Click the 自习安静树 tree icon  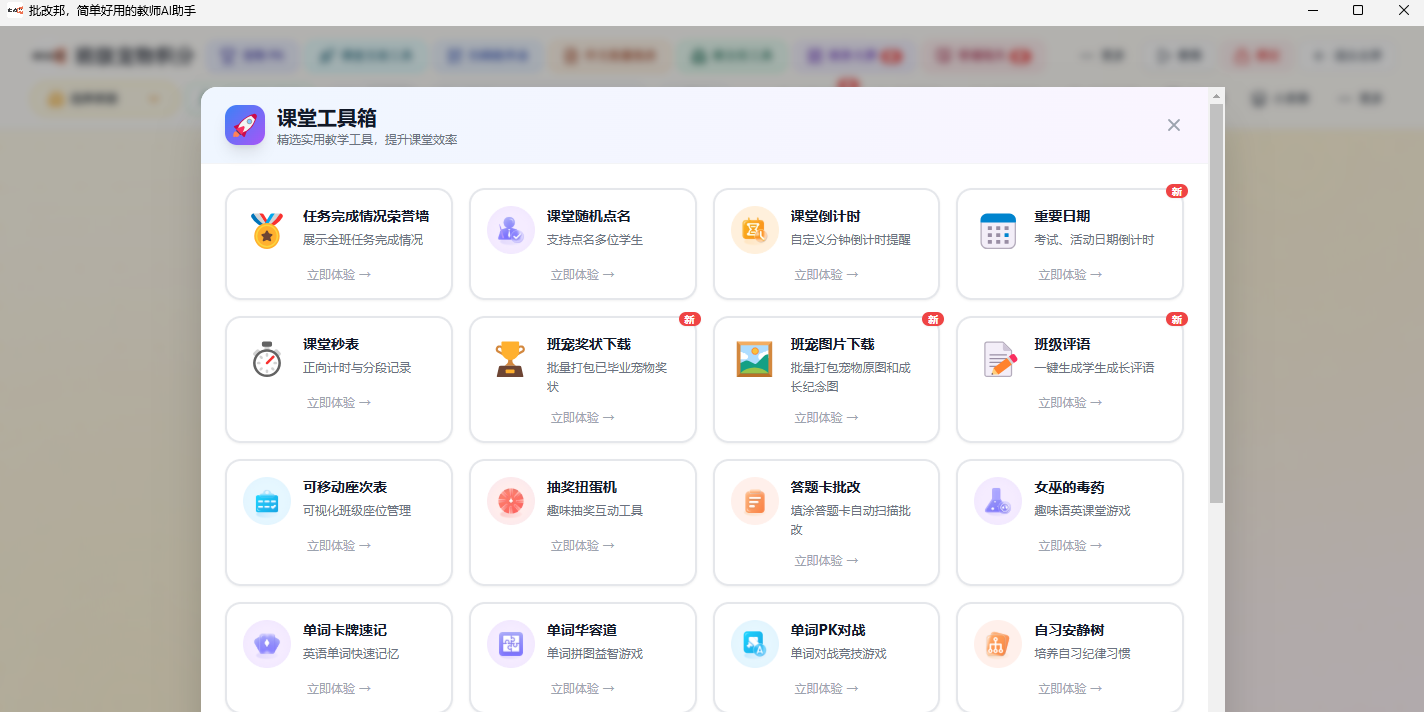point(998,644)
